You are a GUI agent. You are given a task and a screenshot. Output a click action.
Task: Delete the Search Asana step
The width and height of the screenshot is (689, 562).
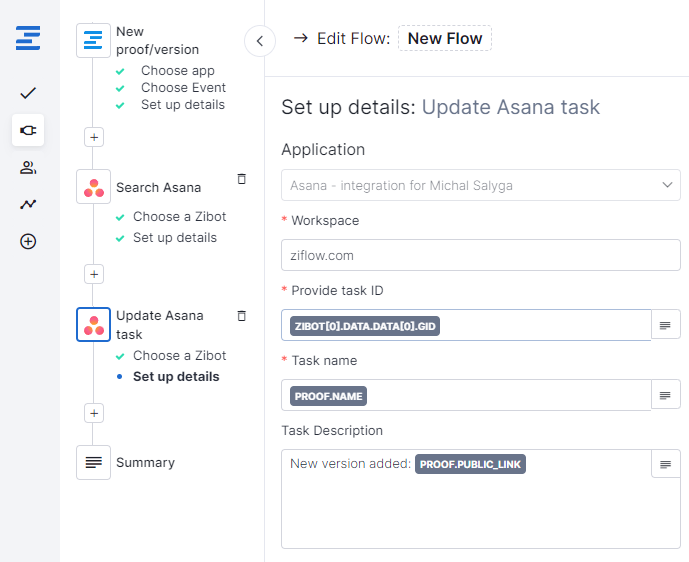[241, 179]
